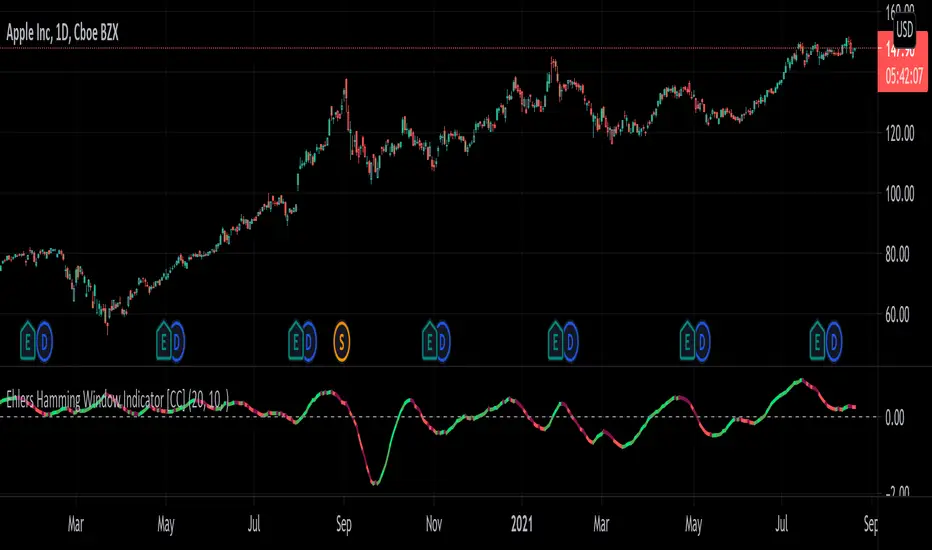Click the dividend D icon near August 2021
The width and height of the screenshot is (932, 550).
tap(834, 341)
